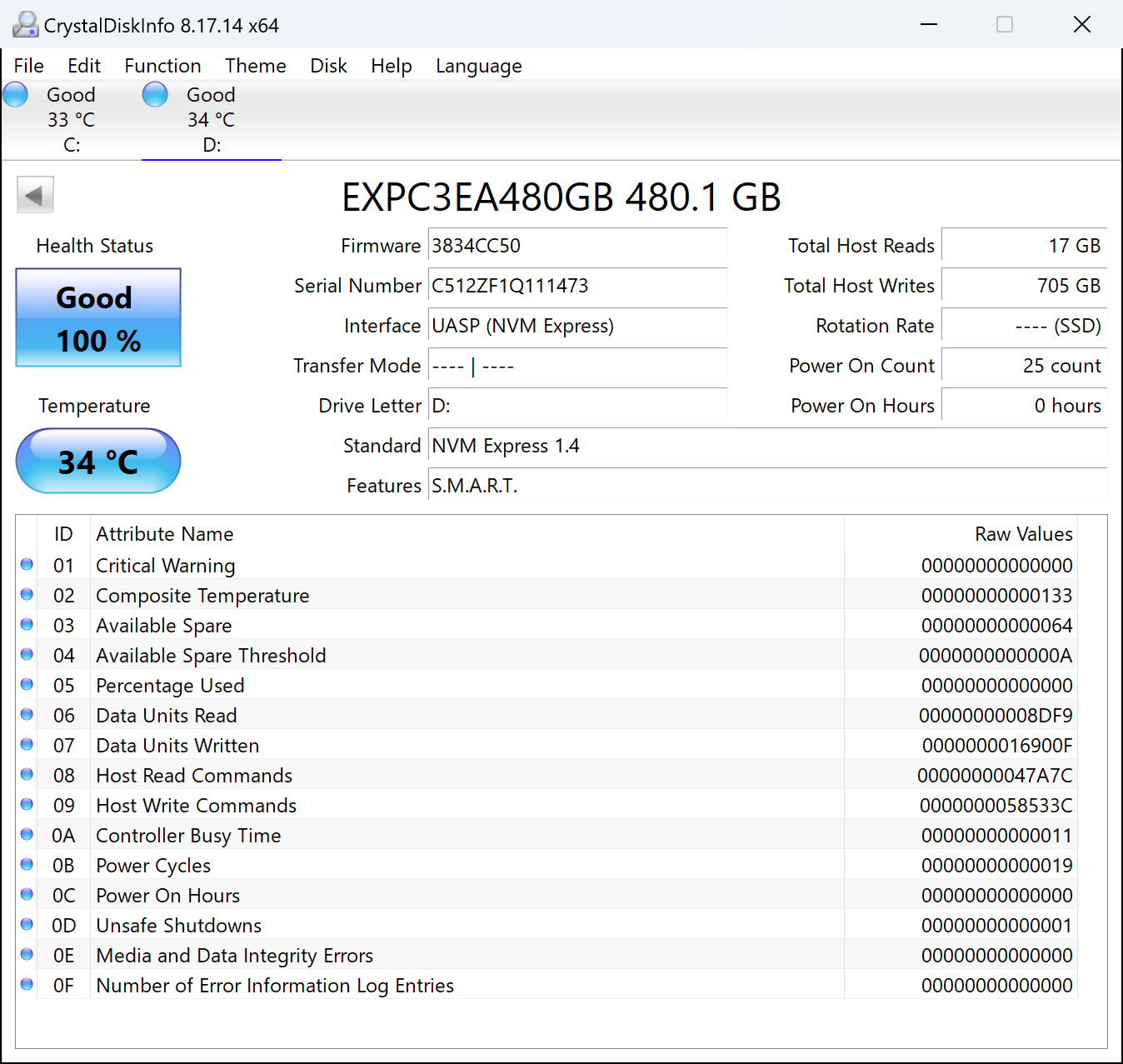Image resolution: width=1123 pixels, height=1064 pixels.
Task: Click the Firmware value field
Action: click(x=577, y=246)
